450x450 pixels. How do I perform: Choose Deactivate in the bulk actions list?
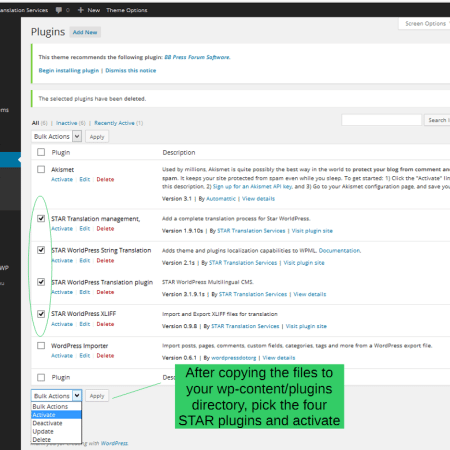click(x=56, y=423)
